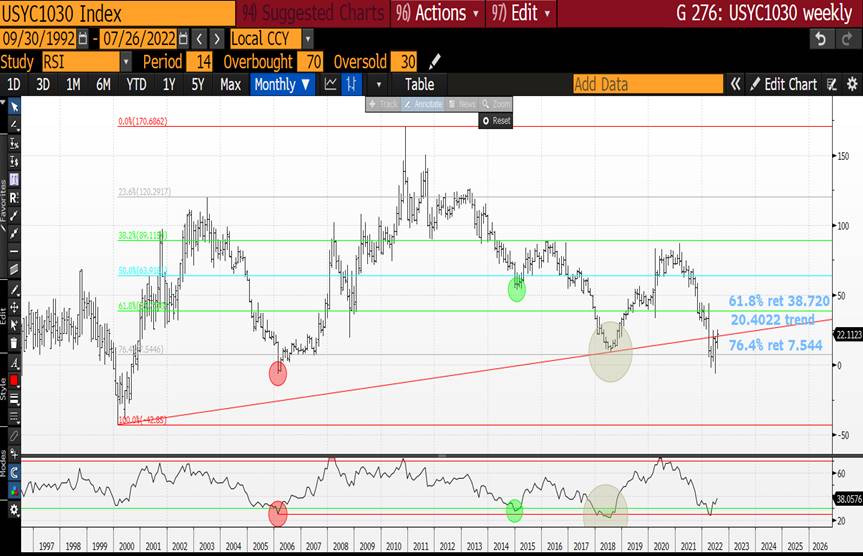This screenshot has height=556, width=863.
Task: Choose the percent change measure tool
Action: 14,144
